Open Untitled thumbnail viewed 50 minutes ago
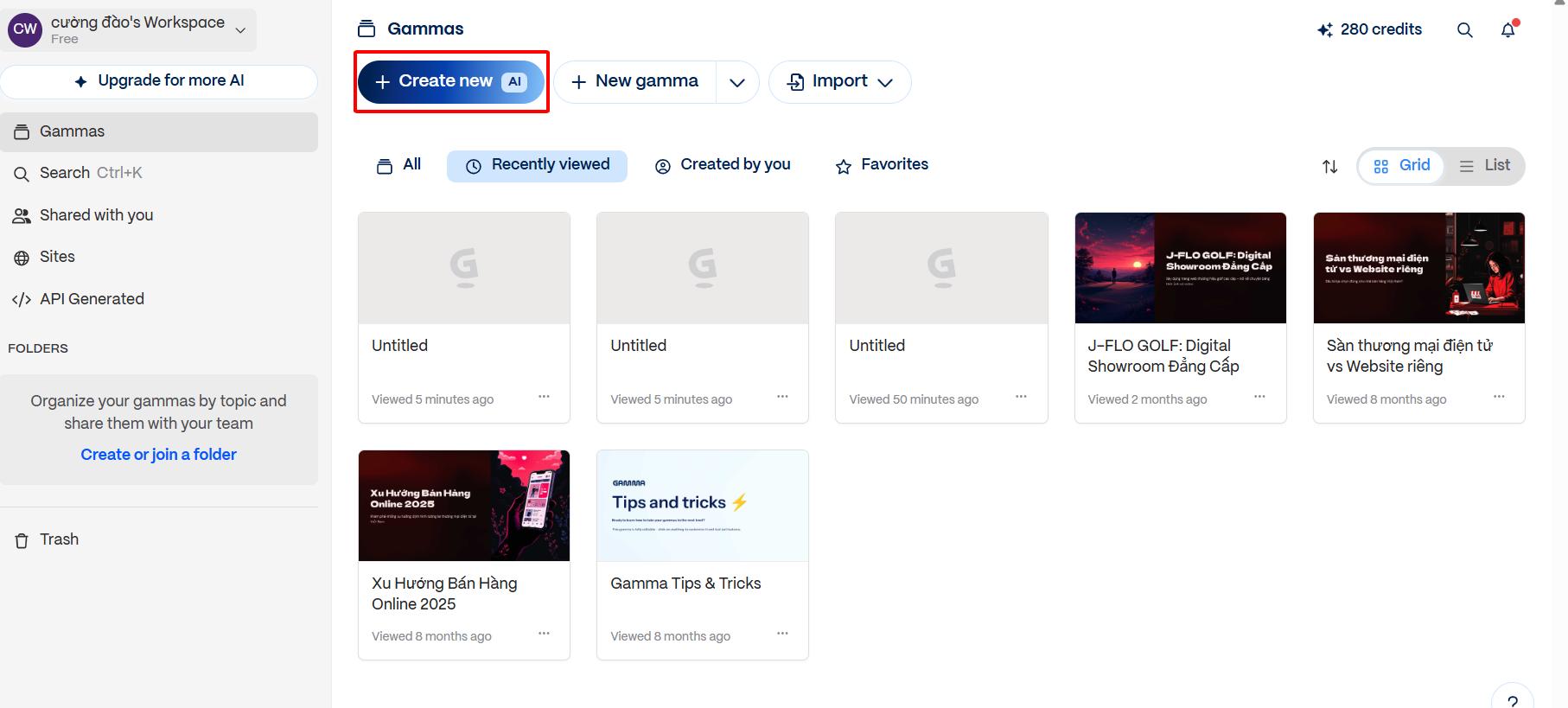Viewport: 1568px width, 708px height. [x=941, y=268]
